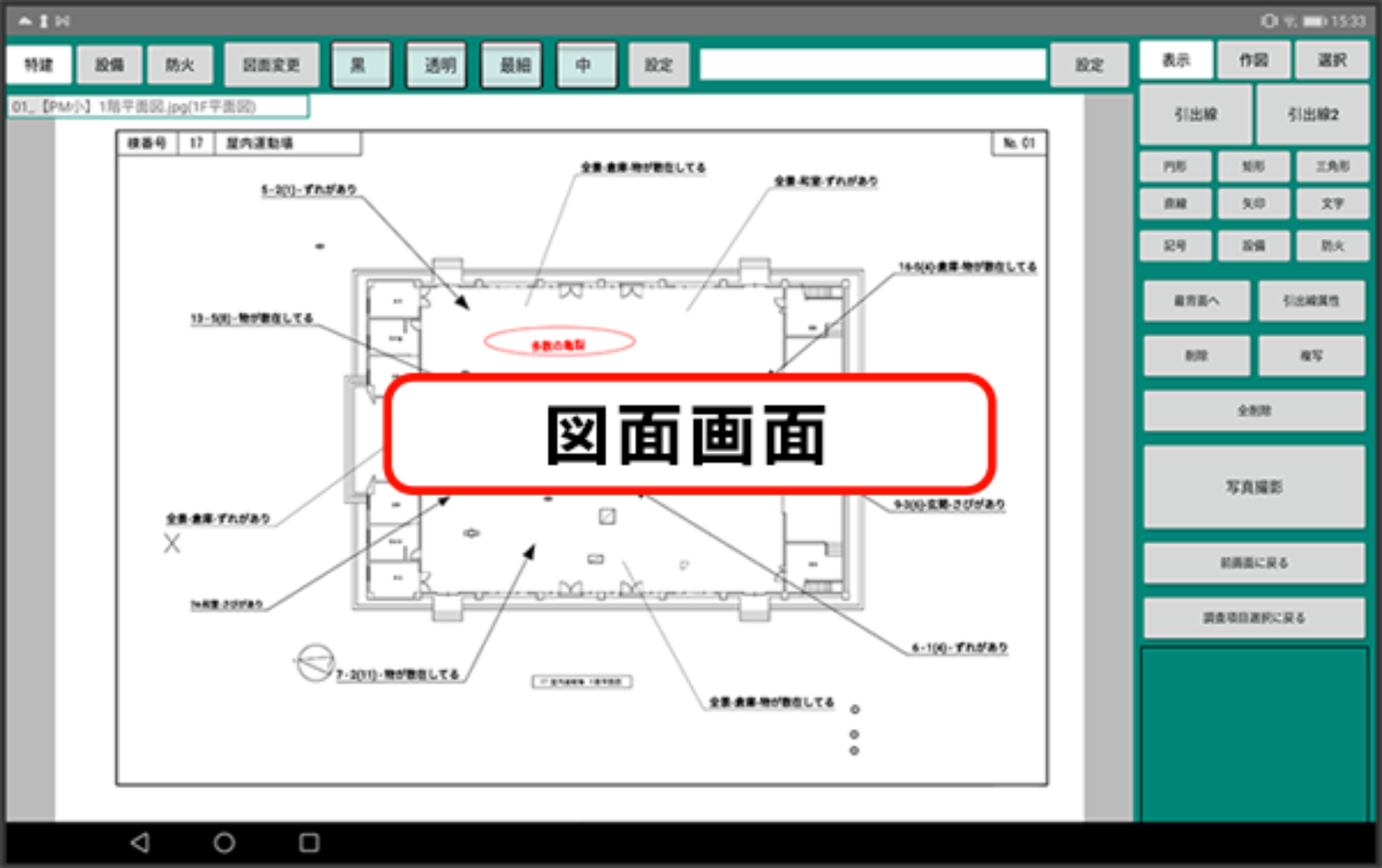Image resolution: width=1382 pixels, height=868 pixels.
Task: Tap the Android recent apps square icon
Action: coord(310,842)
